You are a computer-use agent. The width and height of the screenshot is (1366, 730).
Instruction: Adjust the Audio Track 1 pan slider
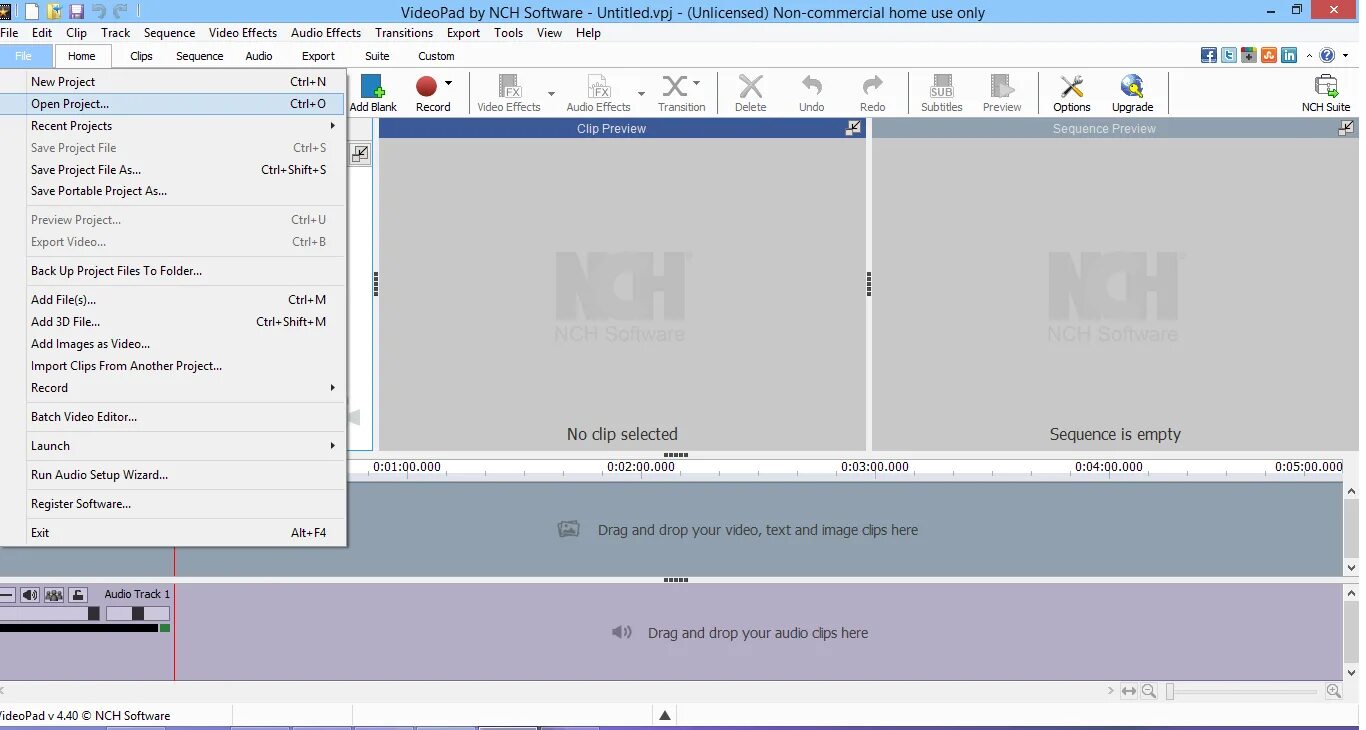(x=138, y=613)
